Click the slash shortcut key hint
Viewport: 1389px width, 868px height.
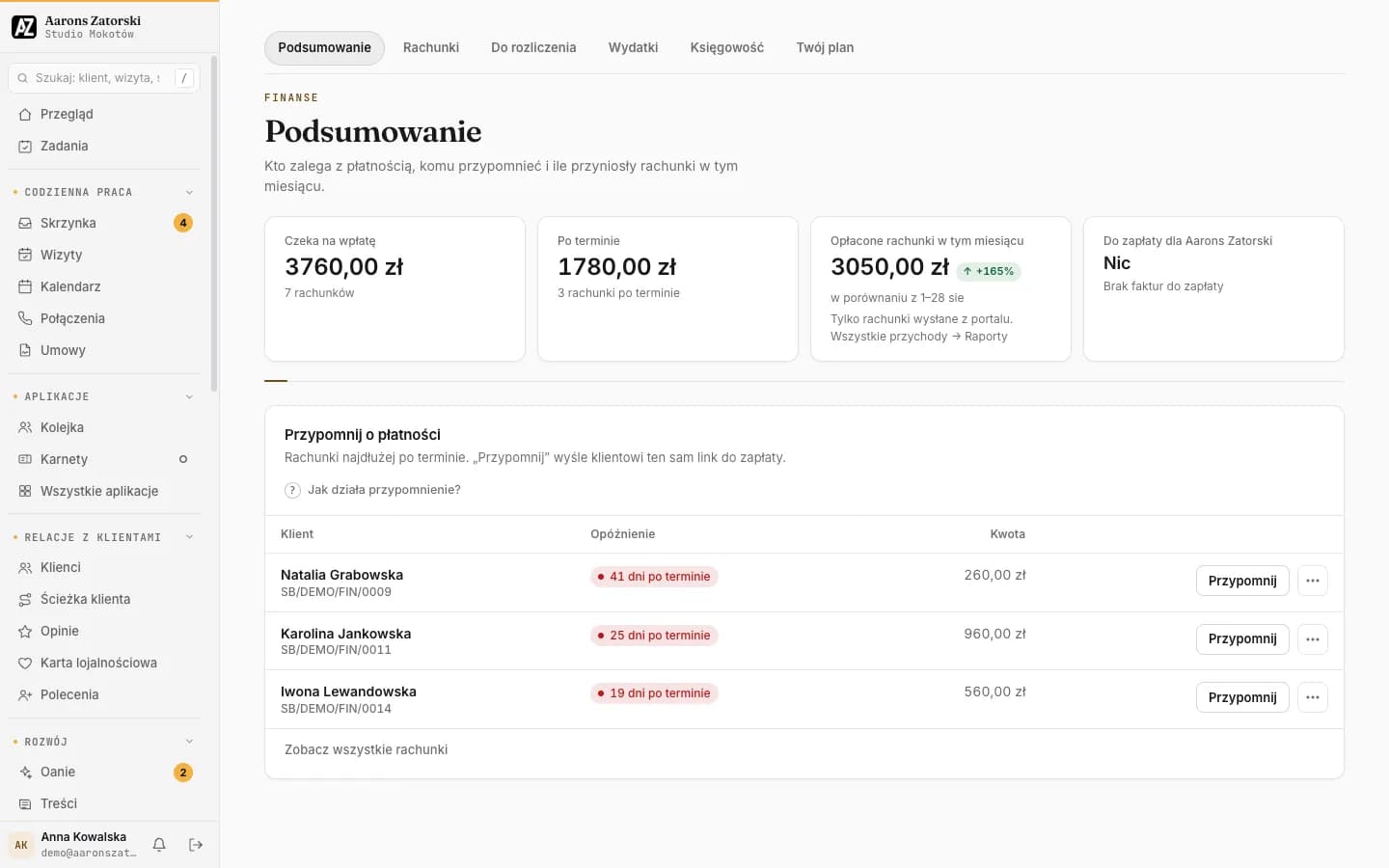click(184, 78)
